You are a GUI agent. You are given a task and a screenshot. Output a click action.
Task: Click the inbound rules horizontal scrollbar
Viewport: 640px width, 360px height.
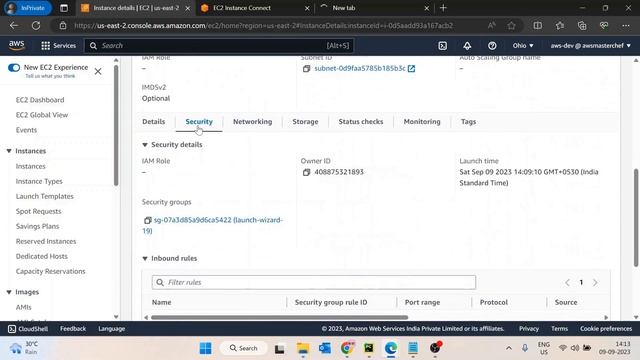pyautogui.click(x=279, y=317)
